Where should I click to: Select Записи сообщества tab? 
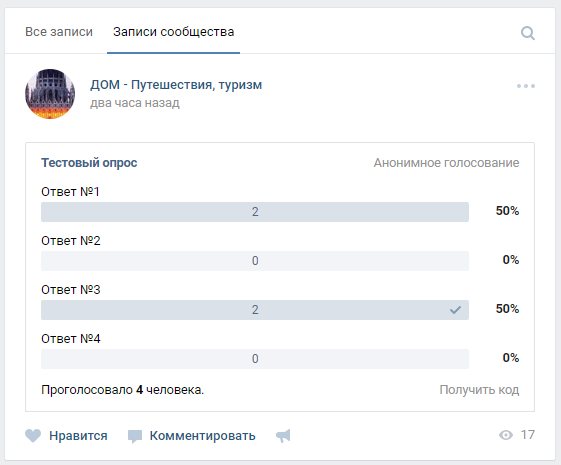pyautogui.click(x=174, y=32)
